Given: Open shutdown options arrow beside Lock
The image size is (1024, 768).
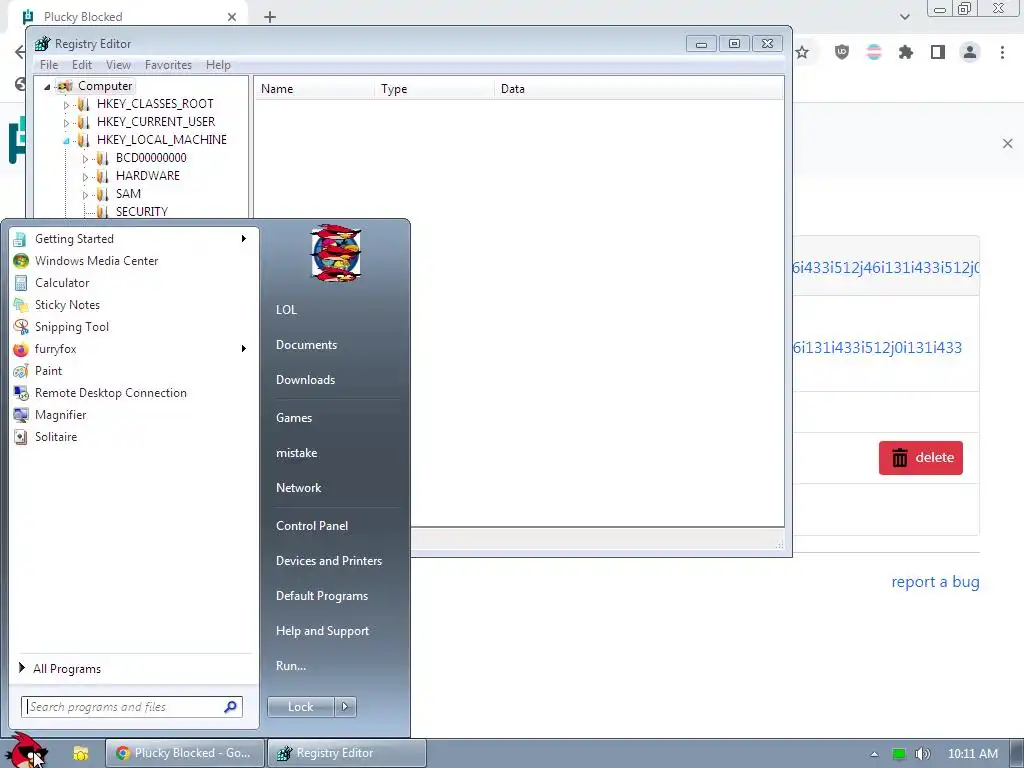Looking at the screenshot, I should [x=345, y=707].
